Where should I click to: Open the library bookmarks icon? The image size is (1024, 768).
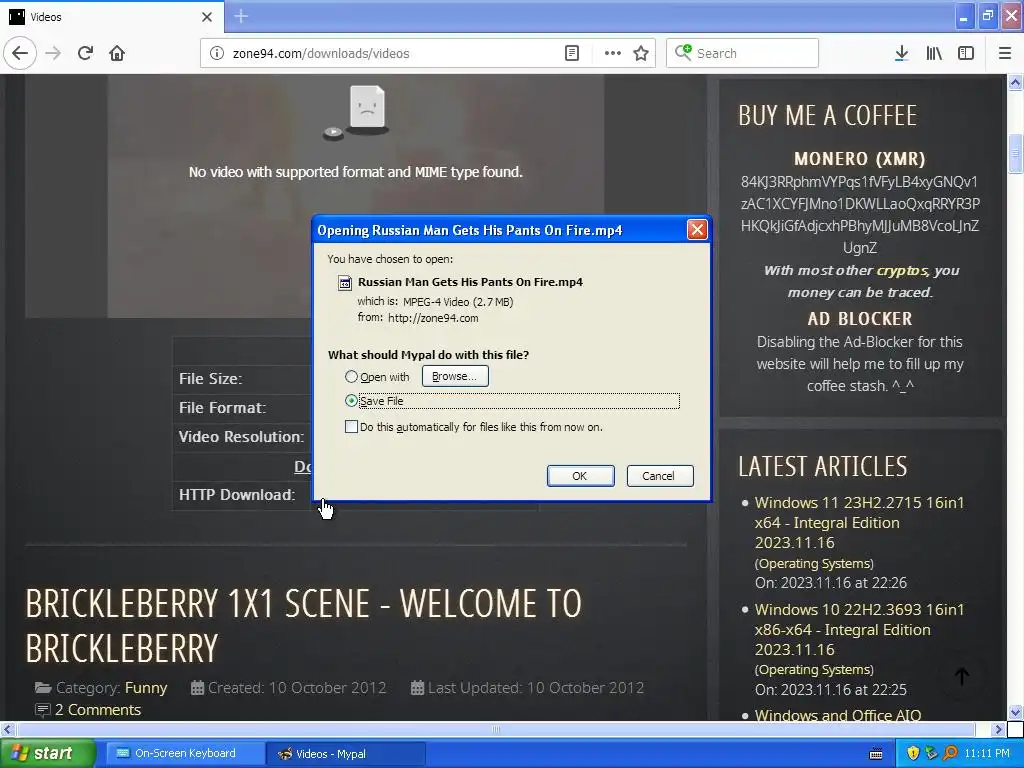pyautogui.click(x=934, y=53)
